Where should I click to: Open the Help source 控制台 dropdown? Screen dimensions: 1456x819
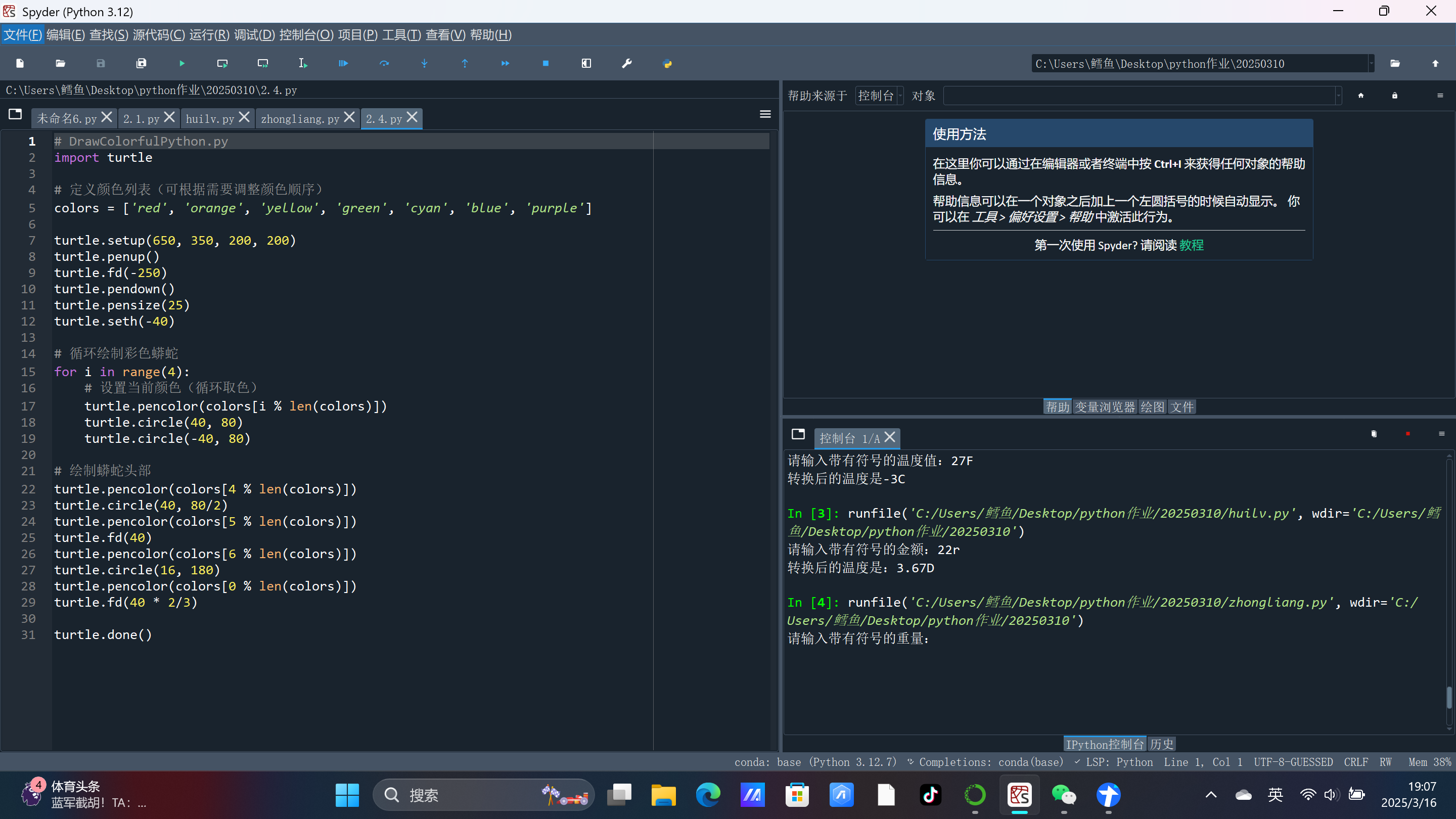point(879,96)
